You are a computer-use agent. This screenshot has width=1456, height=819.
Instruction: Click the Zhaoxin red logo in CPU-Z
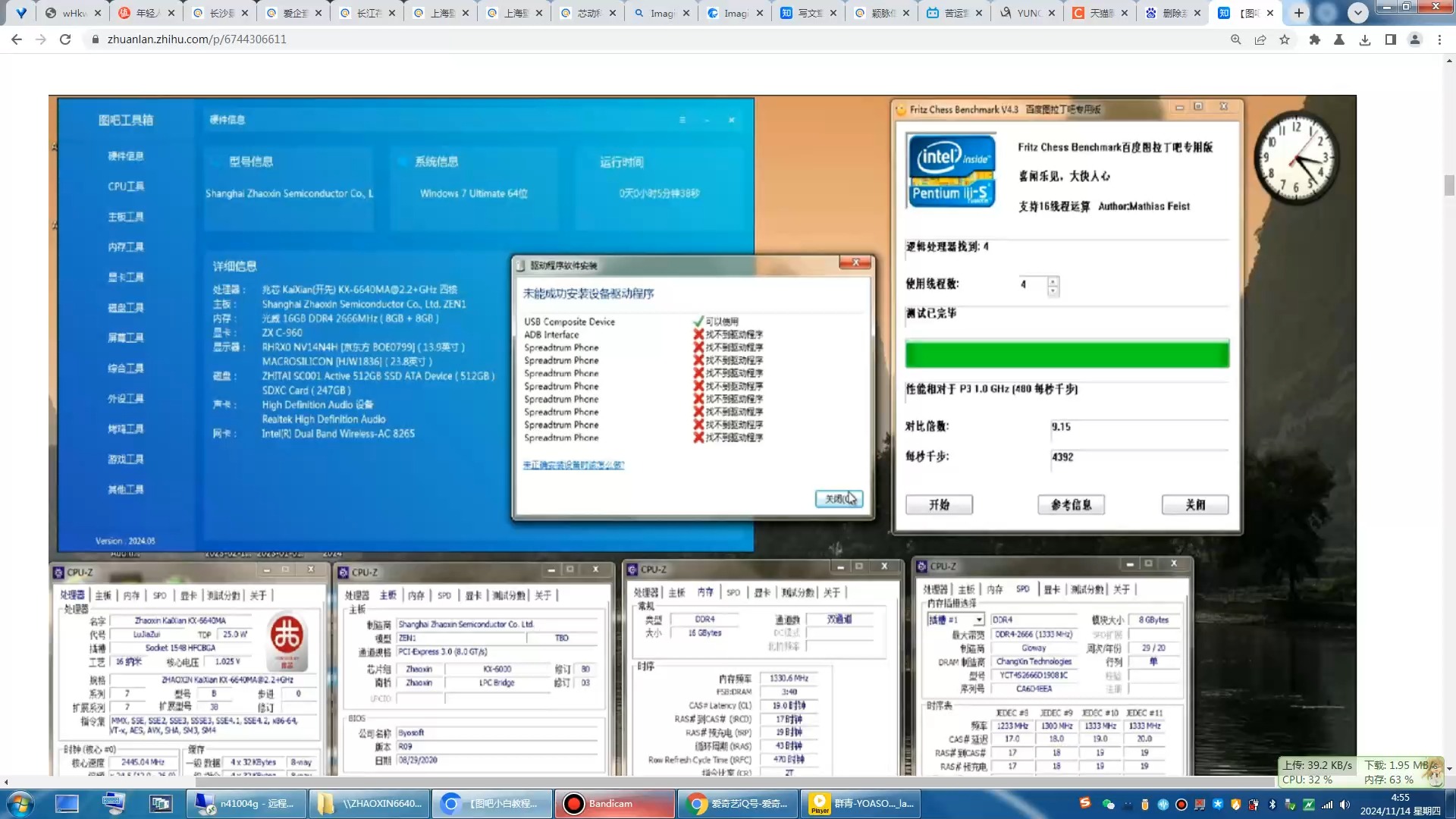tap(287, 640)
